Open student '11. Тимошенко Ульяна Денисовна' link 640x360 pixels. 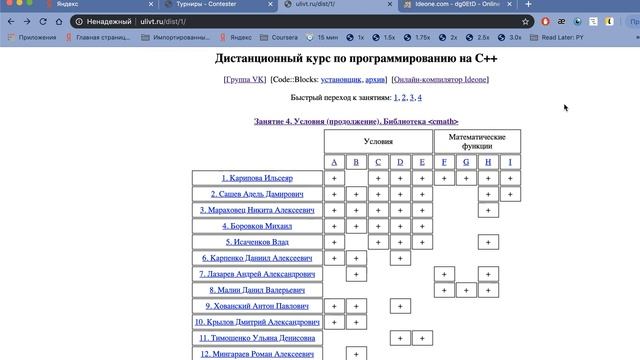click(257, 338)
